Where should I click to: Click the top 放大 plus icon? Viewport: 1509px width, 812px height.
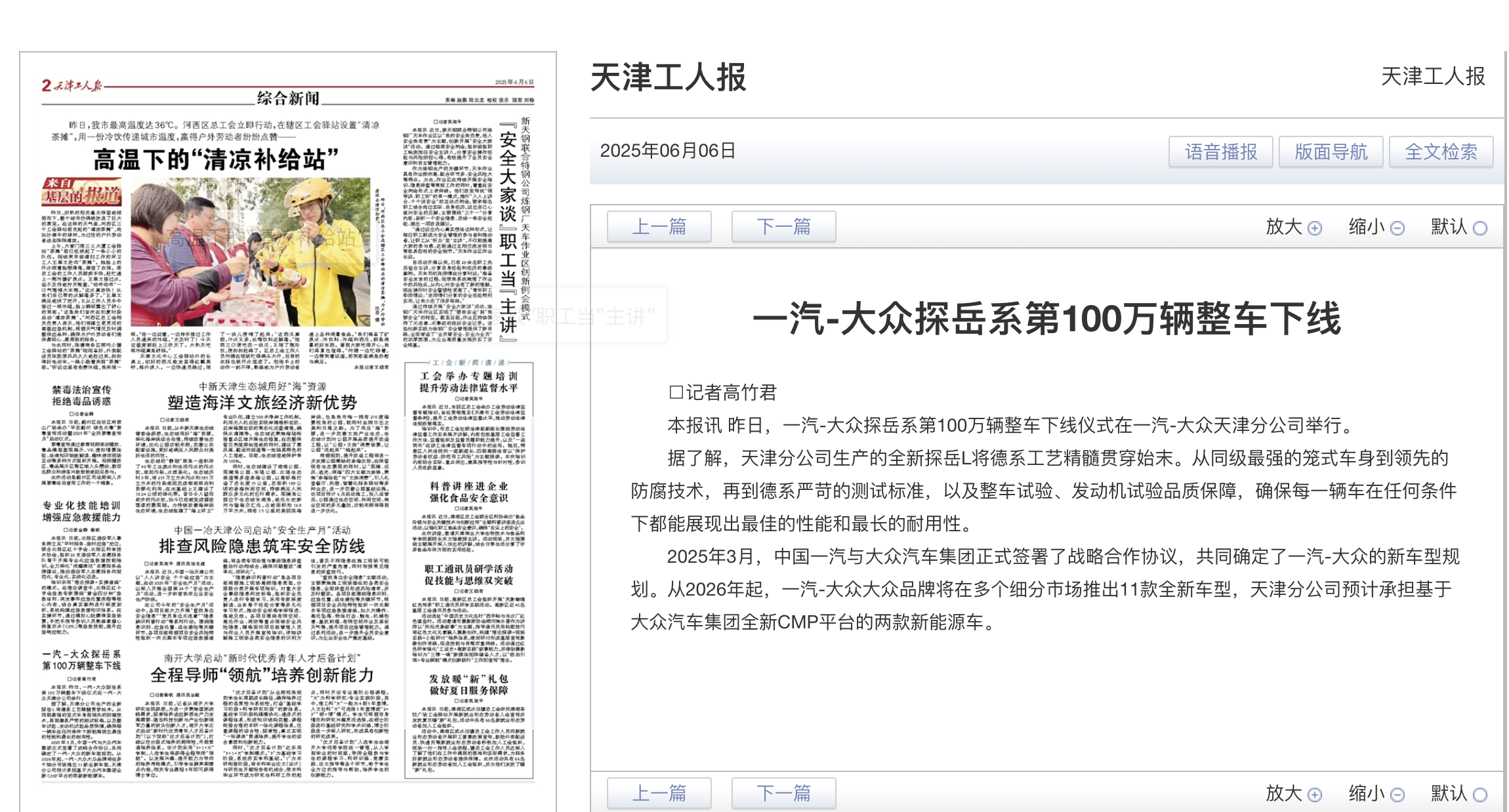coord(1315,228)
